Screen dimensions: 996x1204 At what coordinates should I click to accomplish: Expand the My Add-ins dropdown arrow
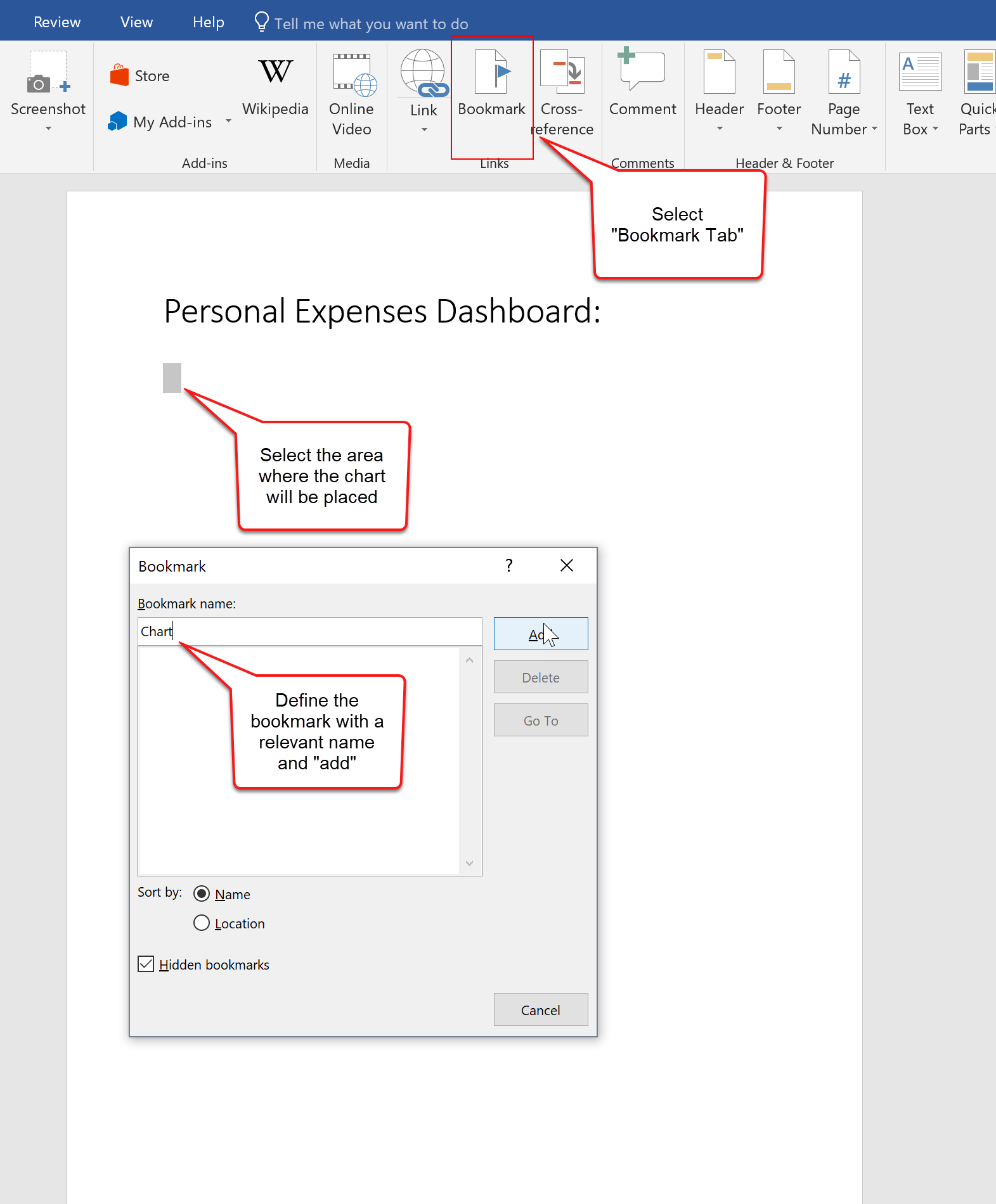point(228,121)
